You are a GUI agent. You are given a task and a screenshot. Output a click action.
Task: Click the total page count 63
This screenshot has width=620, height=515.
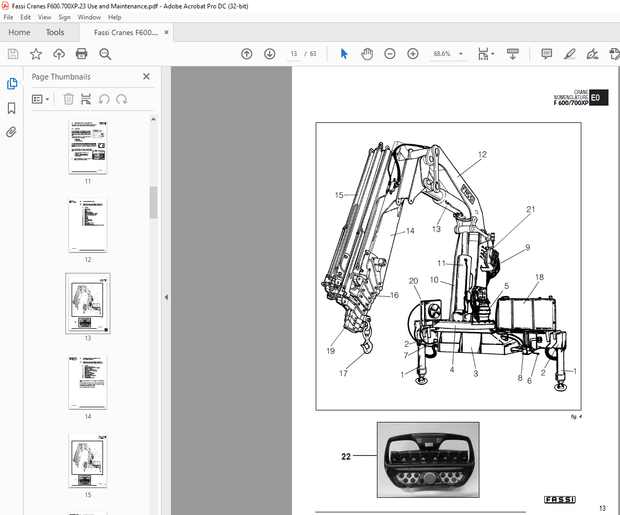[313, 54]
